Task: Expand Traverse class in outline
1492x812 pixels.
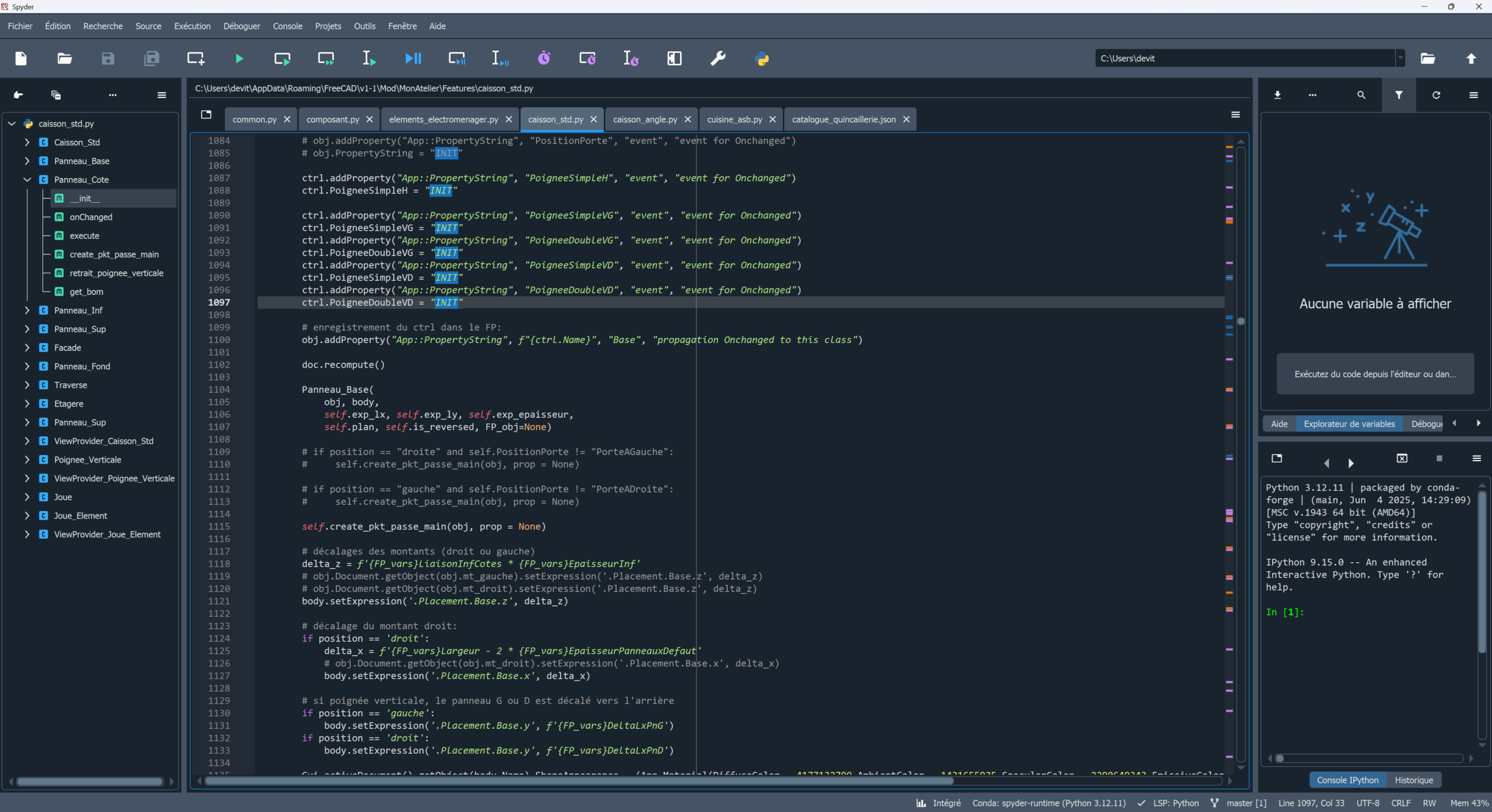Action: click(27, 385)
